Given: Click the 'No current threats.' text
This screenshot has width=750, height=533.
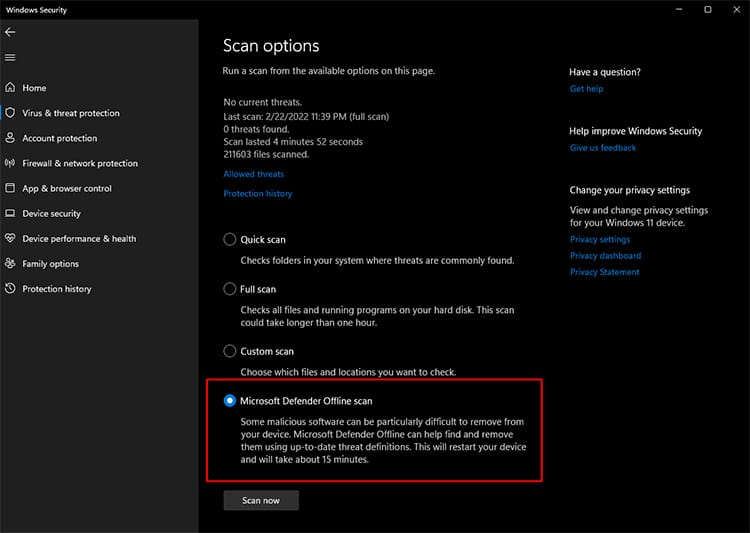Looking at the screenshot, I should coord(263,102).
